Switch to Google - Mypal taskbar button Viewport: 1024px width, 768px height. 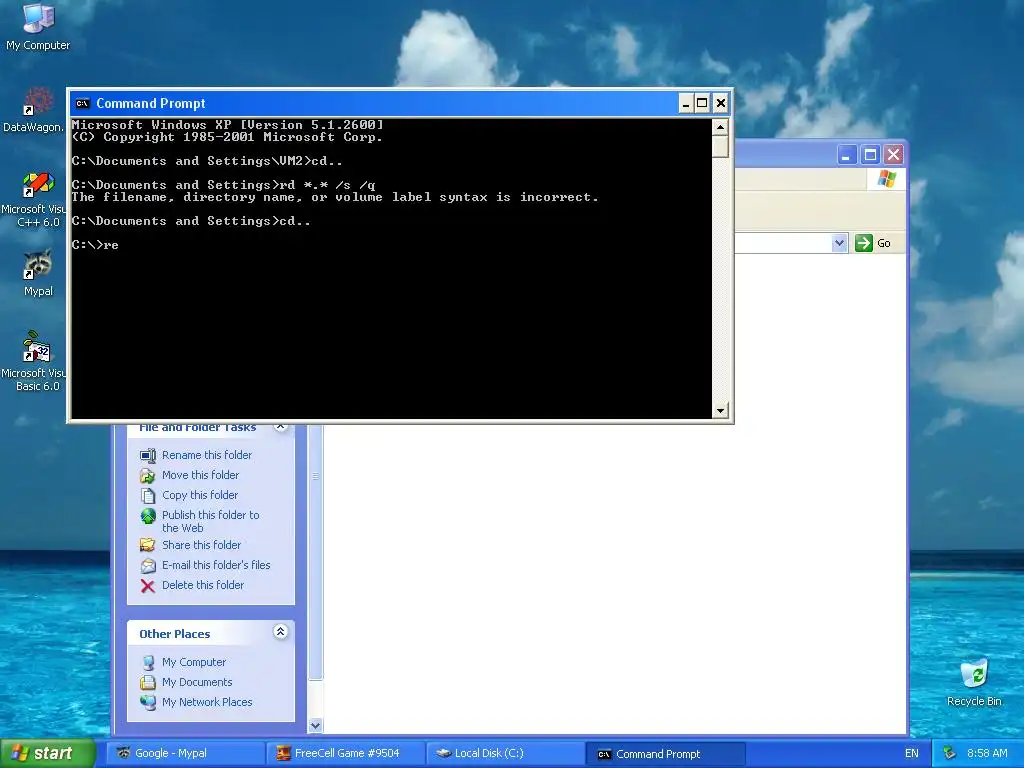(187, 753)
